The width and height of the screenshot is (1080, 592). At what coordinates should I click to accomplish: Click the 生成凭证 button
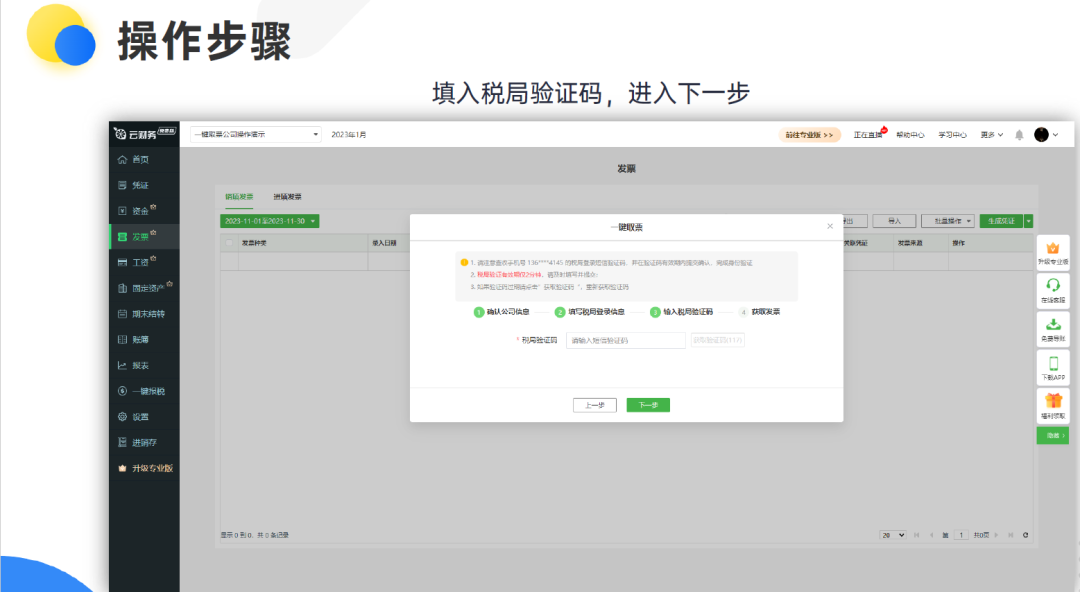tap(1001, 221)
